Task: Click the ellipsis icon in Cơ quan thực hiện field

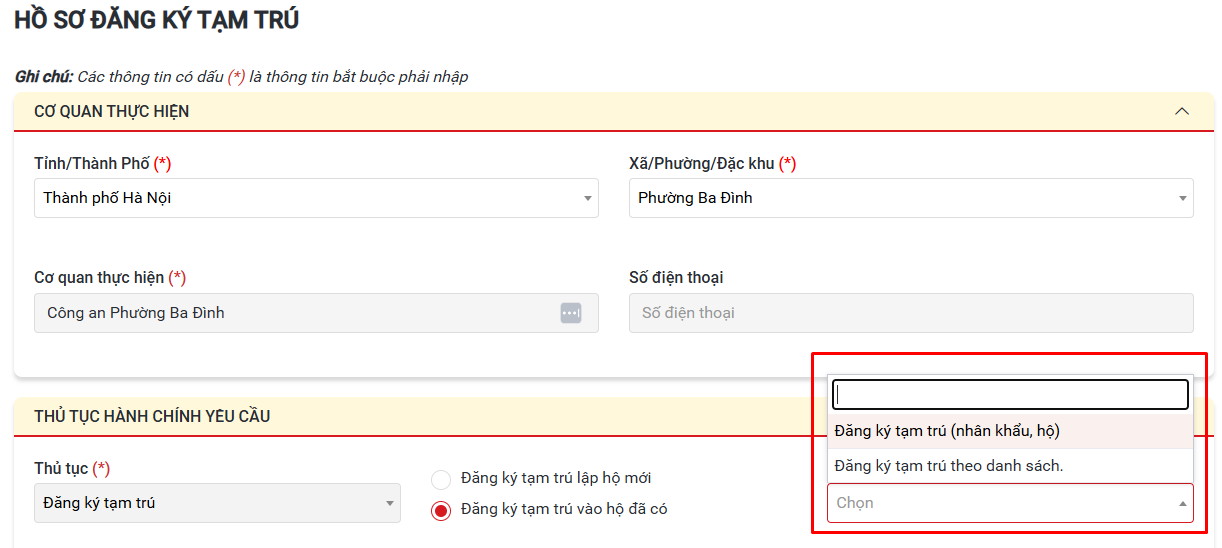Action: click(570, 313)
